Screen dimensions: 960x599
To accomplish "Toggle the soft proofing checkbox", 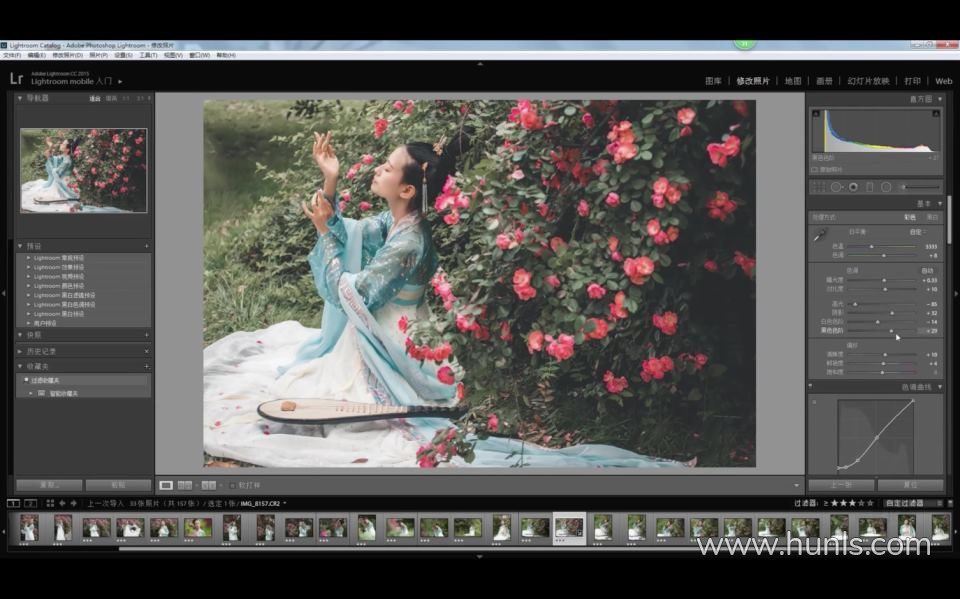I will click(233, 485).
